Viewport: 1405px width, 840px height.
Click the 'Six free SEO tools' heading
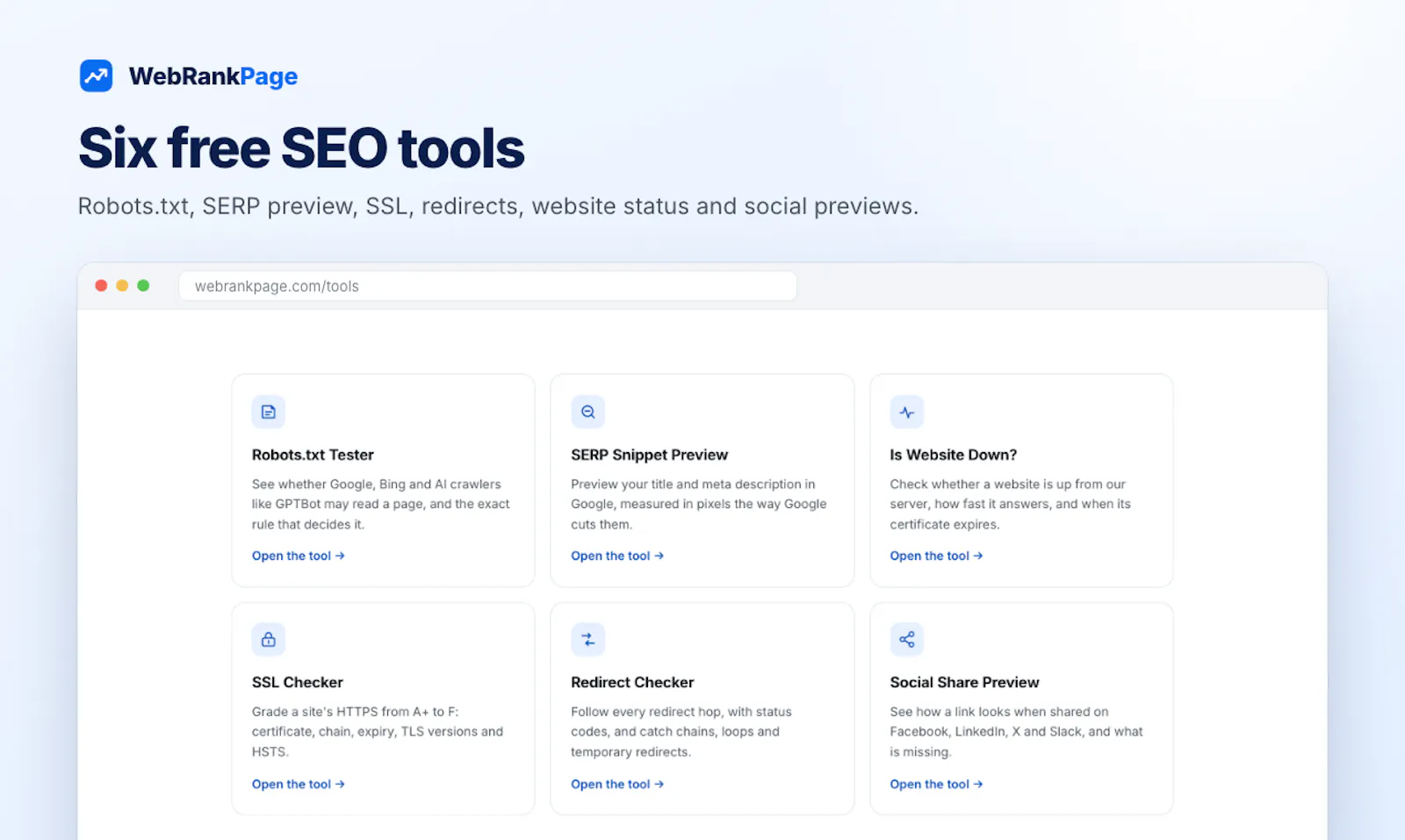tap(302, 147)
